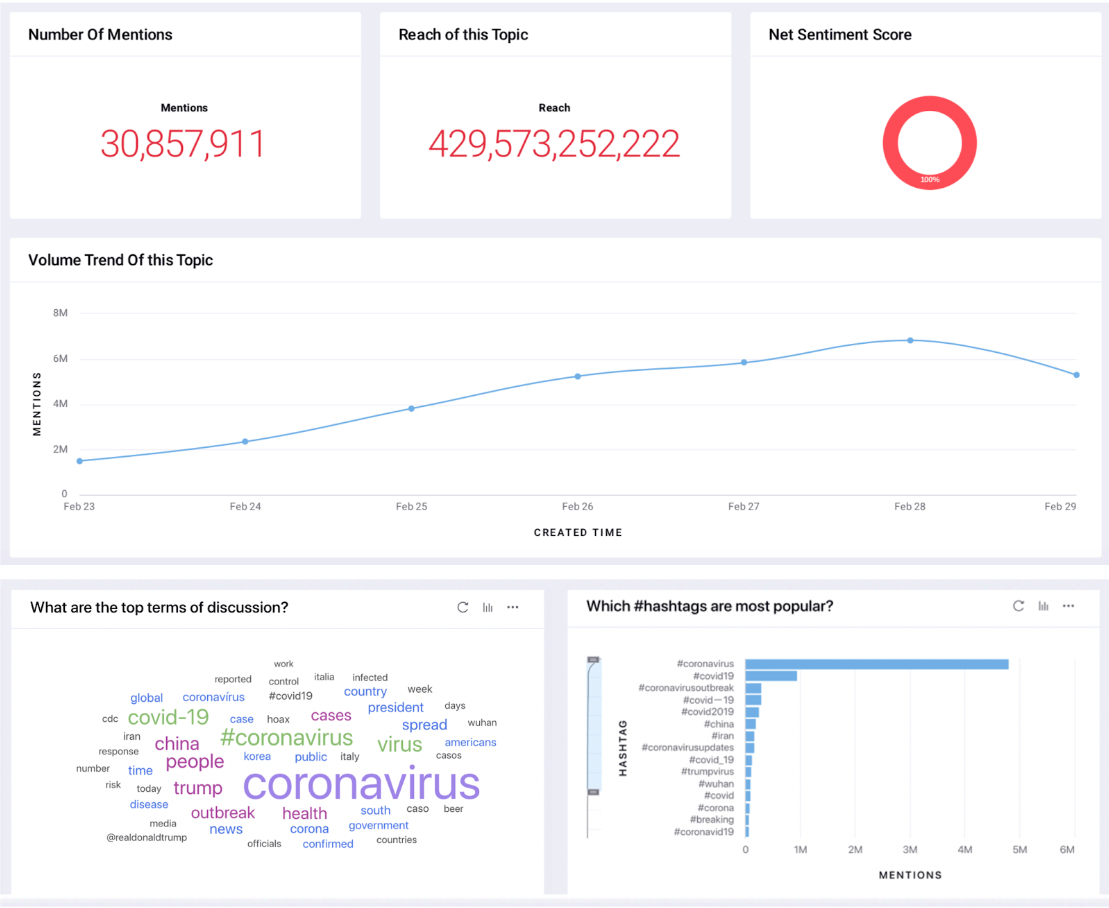Click the 'cases' word in cloud
Viewport: 1109px width, 908px height.
click(x=331, y=716)
